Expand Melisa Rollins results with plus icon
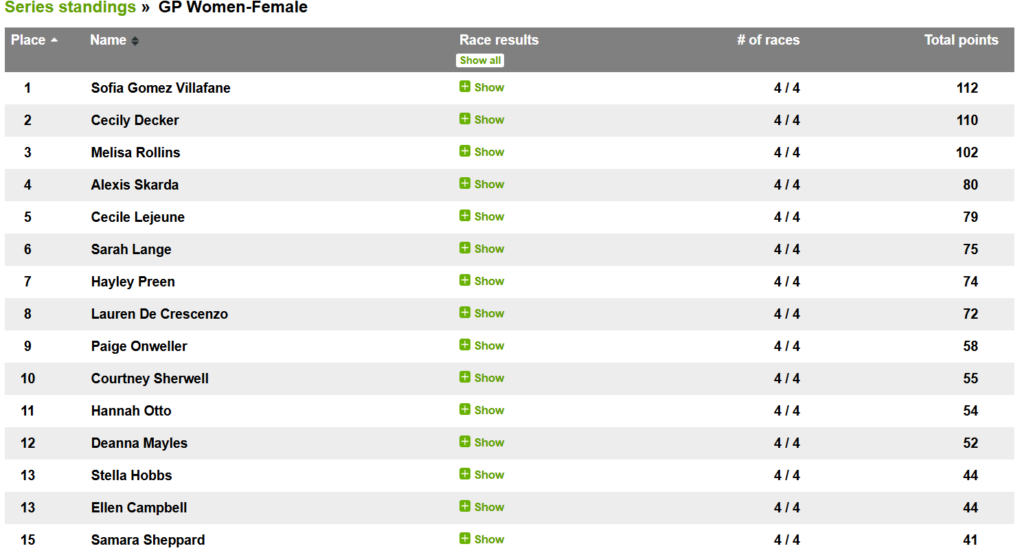 pyautogui.click(x=465, y=151)
